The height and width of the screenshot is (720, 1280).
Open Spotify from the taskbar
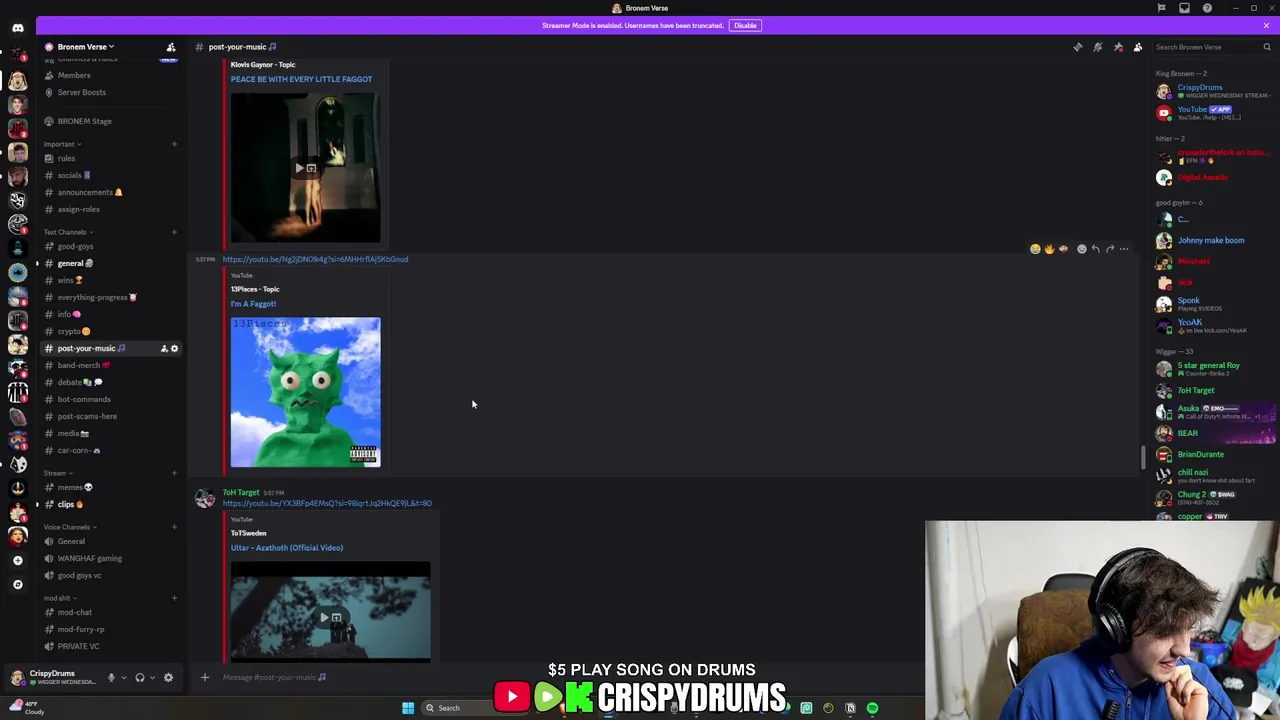[x=872, y=708]
